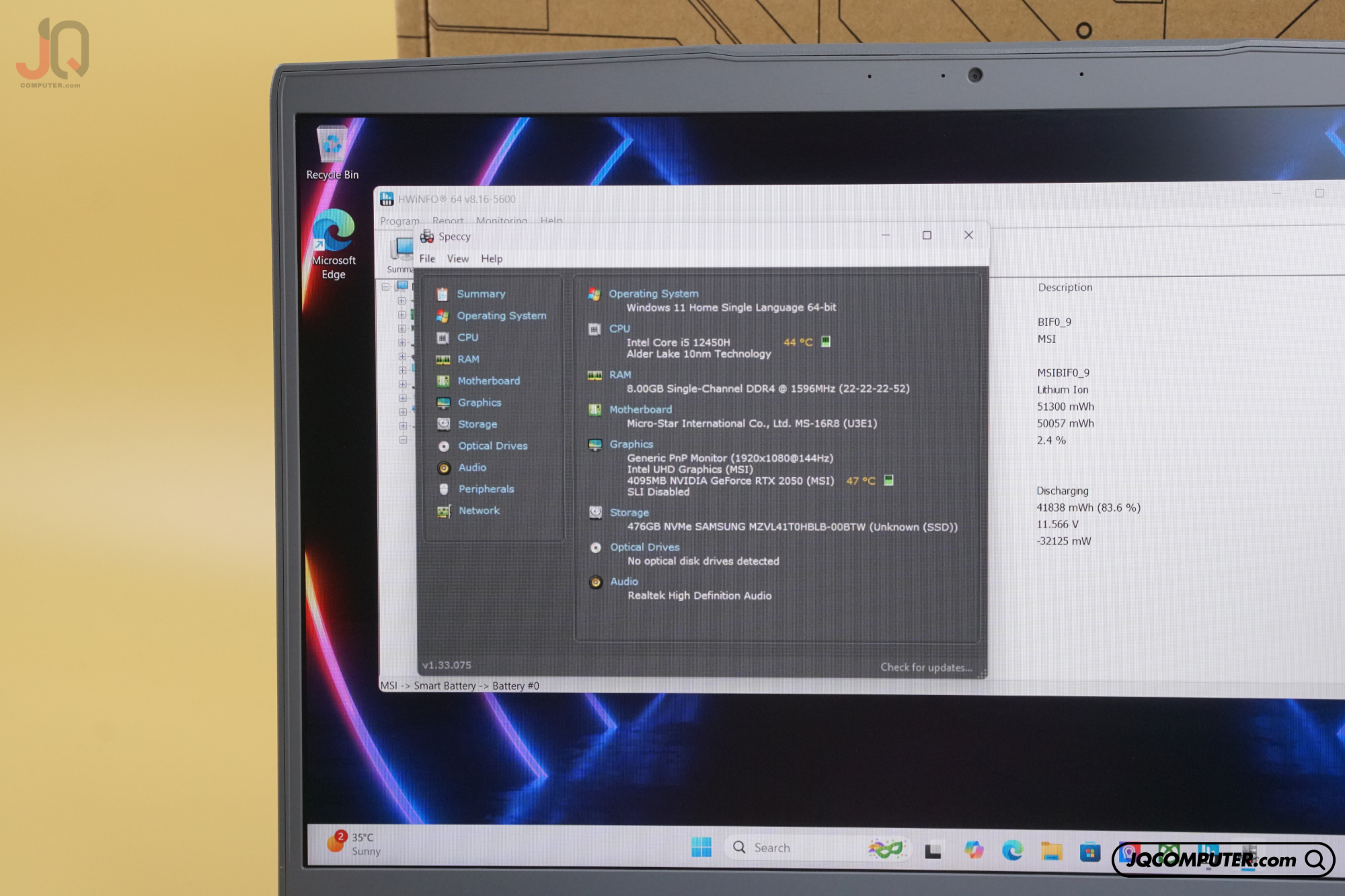This screenshot has width=1345, height=896.
Task: Select the CPU chip icon in Speccy sidebar
Action: (x=443, y=338)
